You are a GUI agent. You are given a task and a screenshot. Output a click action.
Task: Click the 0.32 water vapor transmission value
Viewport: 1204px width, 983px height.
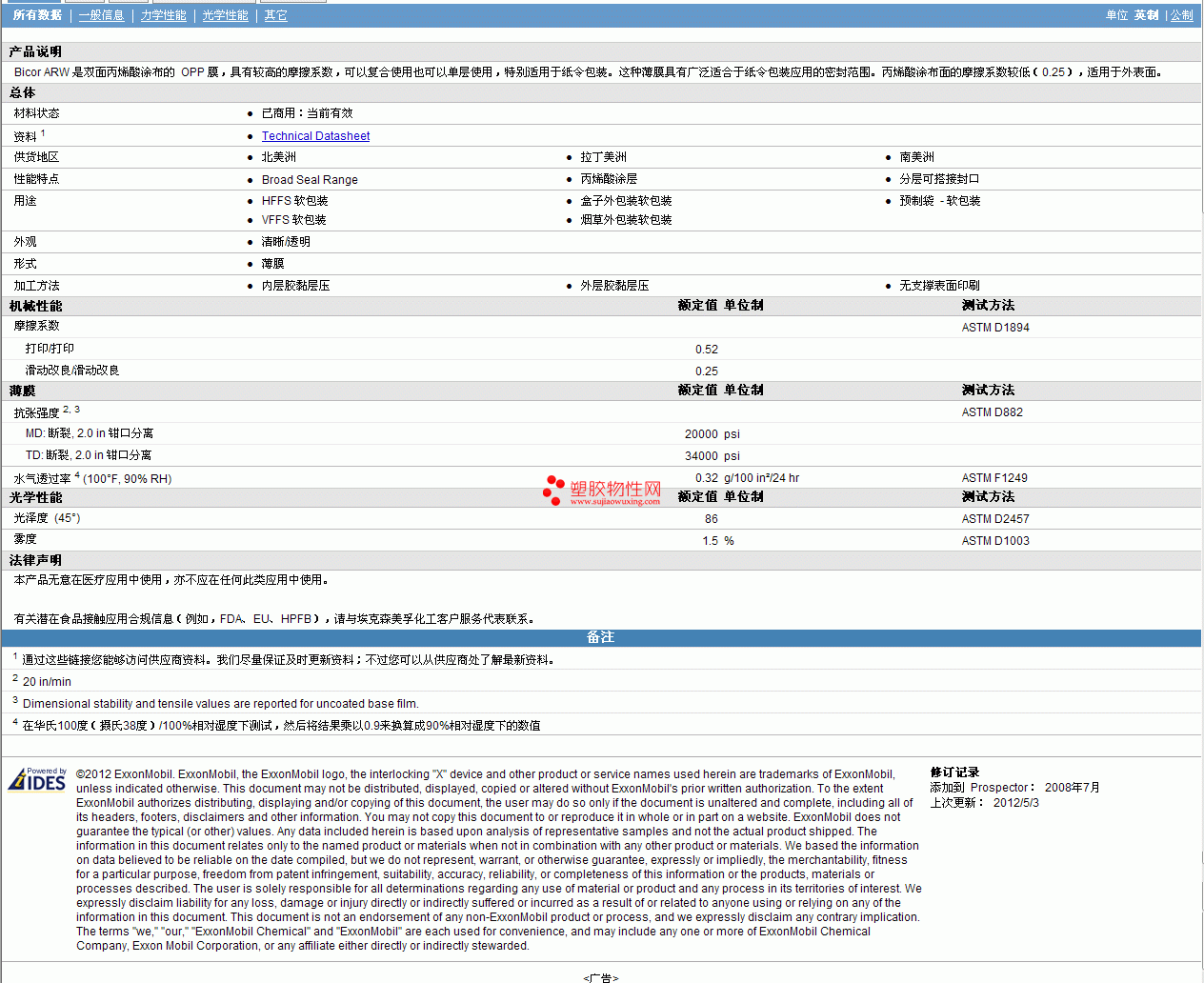[x=707, y=478]
